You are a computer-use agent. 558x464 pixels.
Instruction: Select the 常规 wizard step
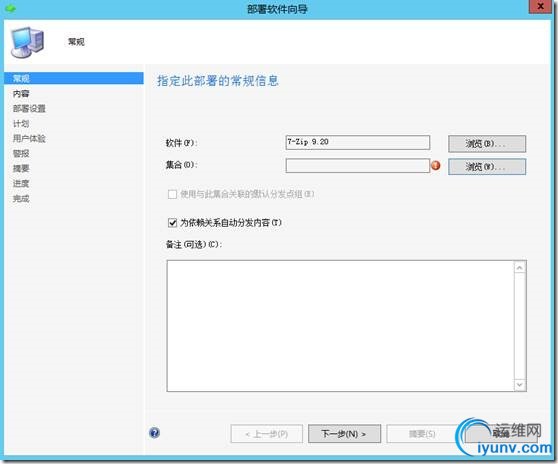(74, 78)
